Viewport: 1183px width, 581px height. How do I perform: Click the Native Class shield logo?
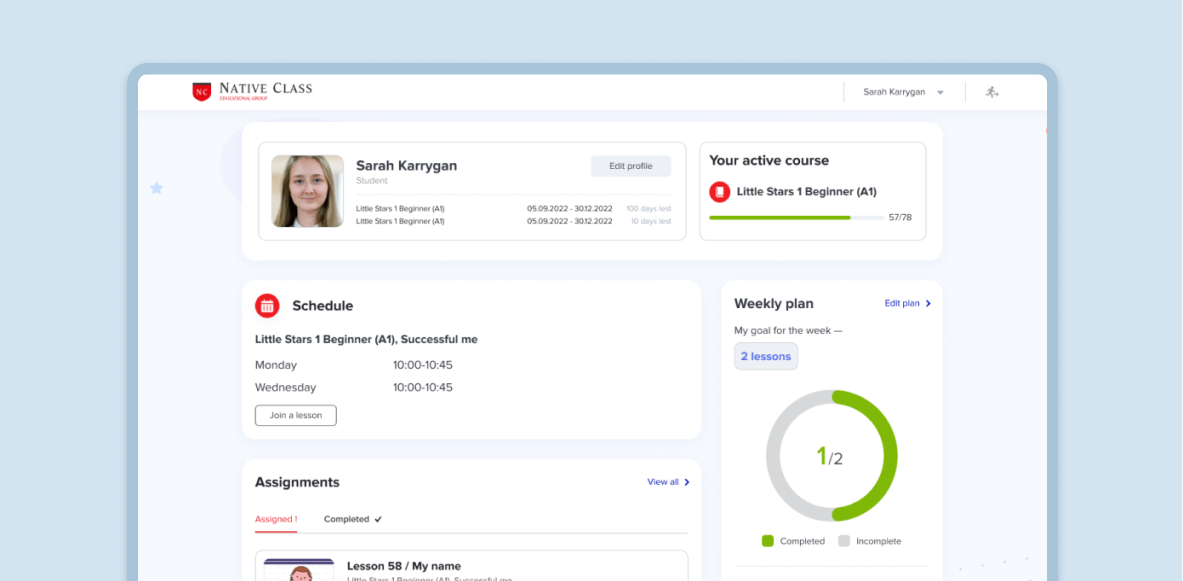tap(202, 92)
